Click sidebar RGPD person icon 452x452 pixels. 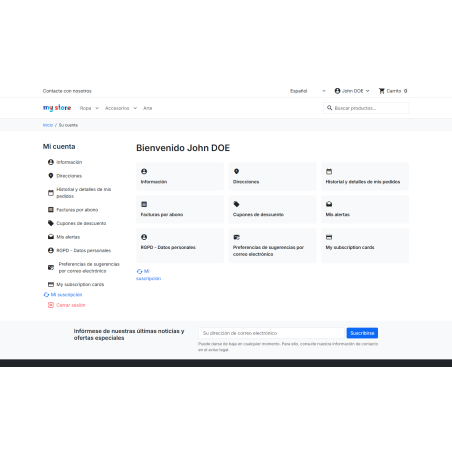(x=51, y=250)
